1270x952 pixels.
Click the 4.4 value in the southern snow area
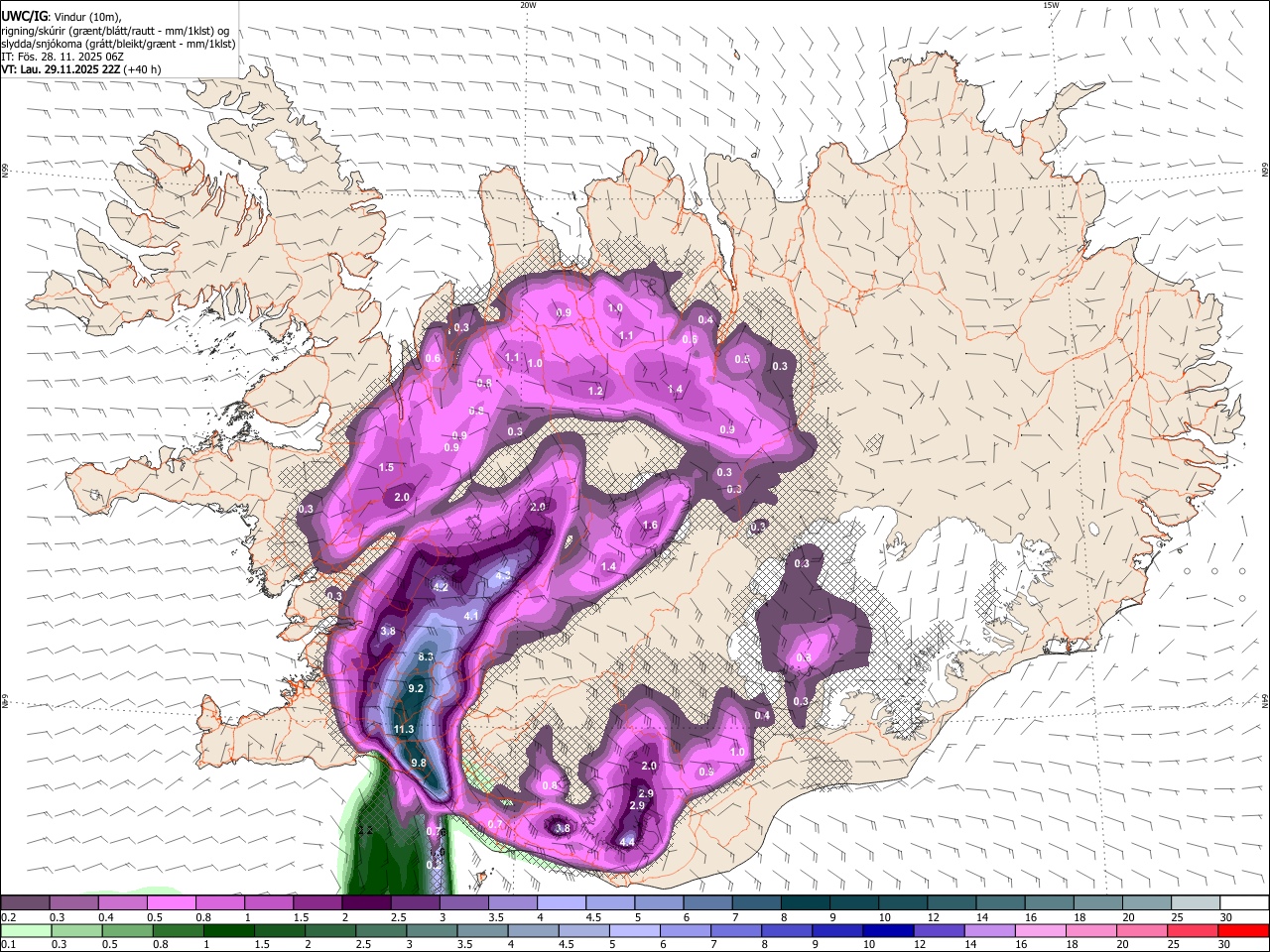pos(627,842)
